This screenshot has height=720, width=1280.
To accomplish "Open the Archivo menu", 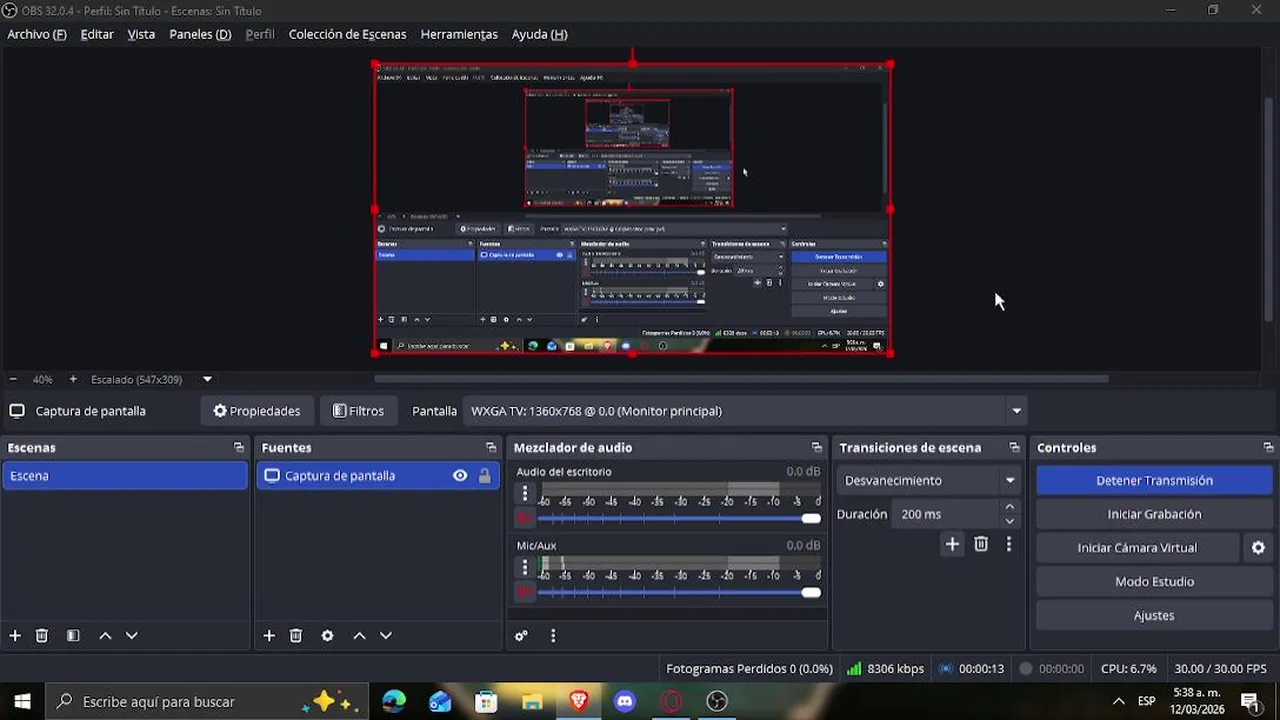I will (x=37, y=34).
